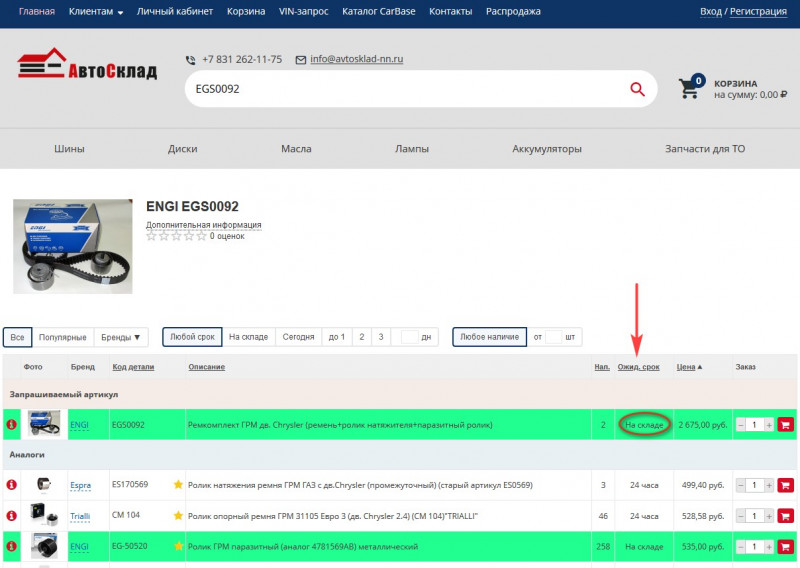Add Espra ES170569 to cart
The width and height of the screenshot is (800, 568).
pyautogui.click(x=786, y=485)
